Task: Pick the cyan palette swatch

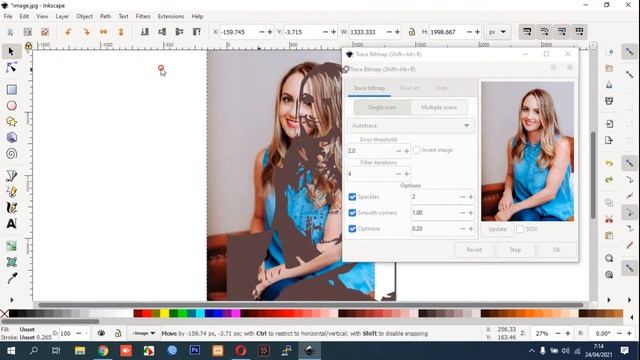Action: pos(200,313)
